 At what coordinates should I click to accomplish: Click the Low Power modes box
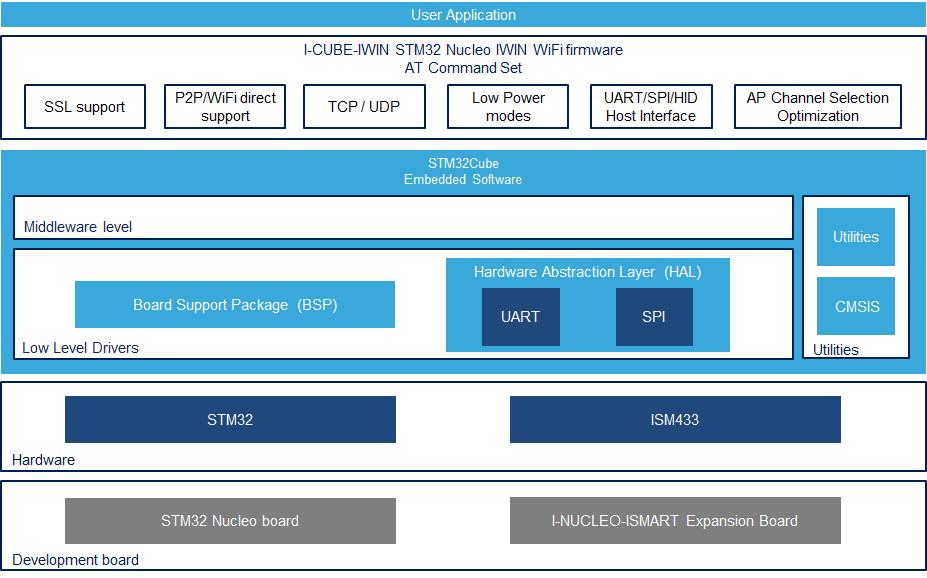point(508,106)
